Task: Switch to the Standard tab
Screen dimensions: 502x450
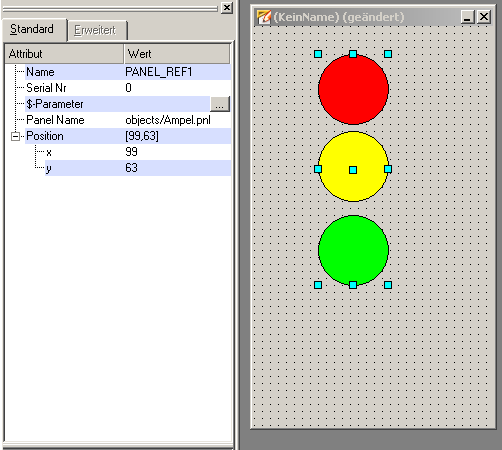Action: tap(32, 29)
